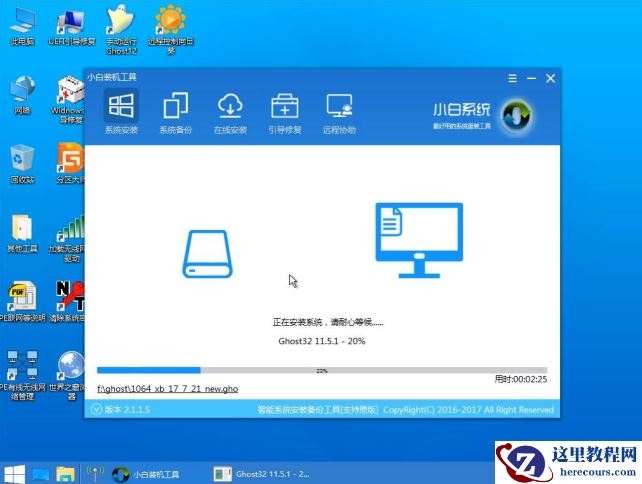Open the 系统备份 tab
The width and height of the screenshot is (642, 484).
(176, 113)
